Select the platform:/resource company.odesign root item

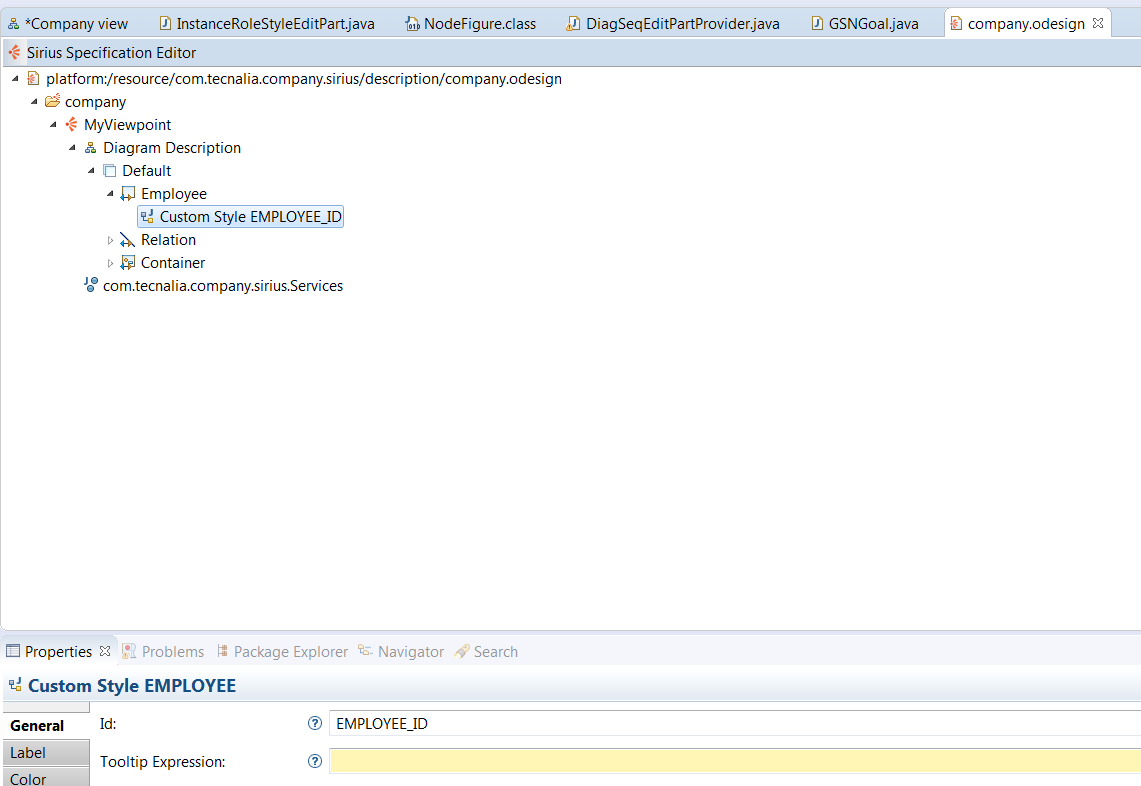[x=303, y=79]
